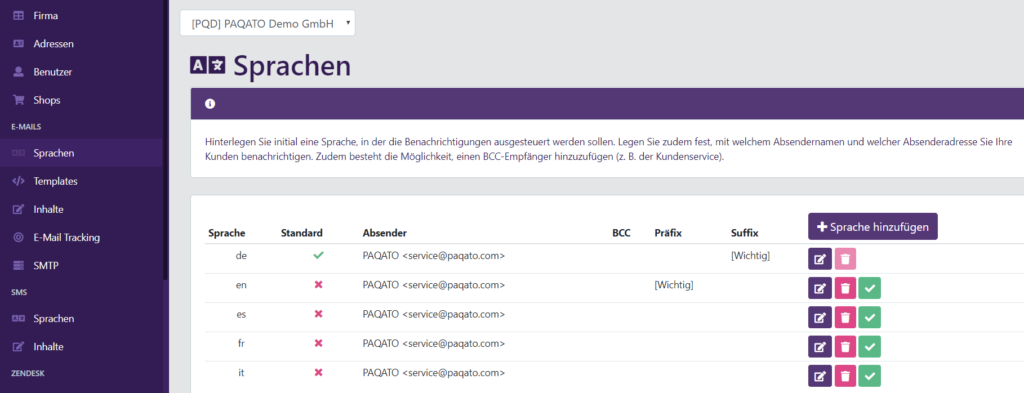Click the Shops cart icon
The width and height of the screenshot is (1024, 393).
click(x=18, y=101)
